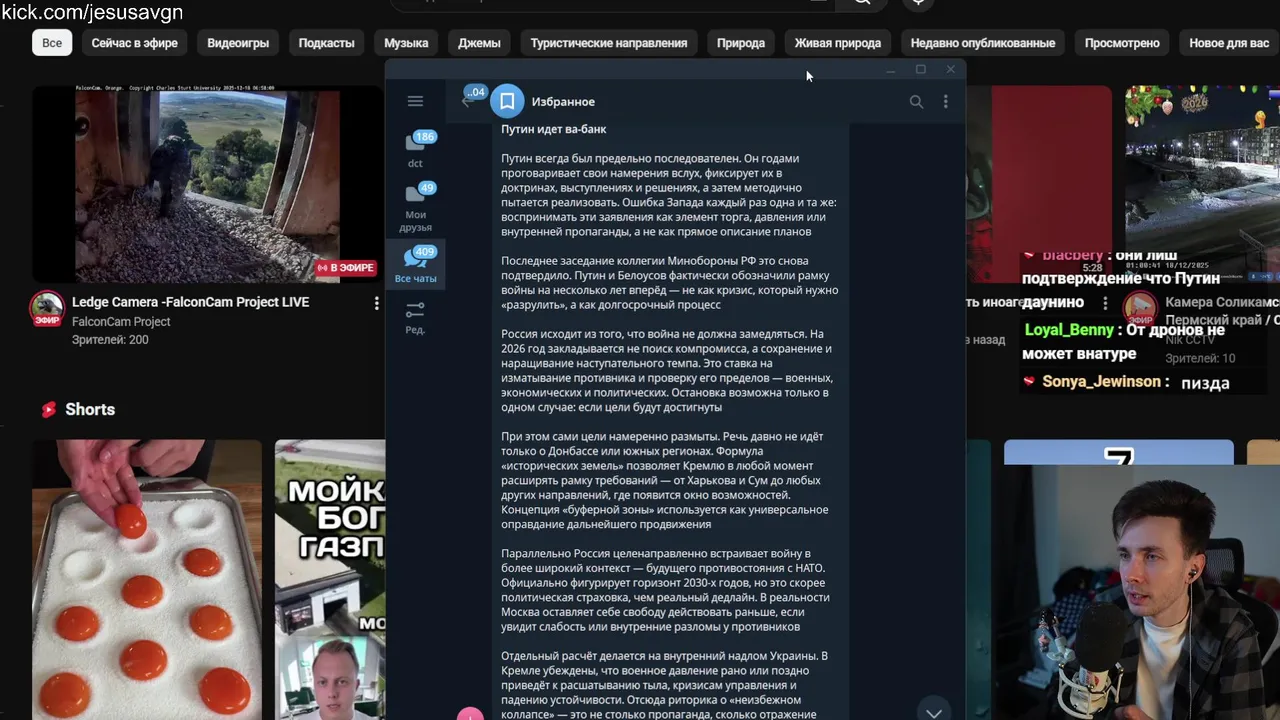Select the dct chat folder
This screenshot has height=720, width=1280.
coord(415,150)
